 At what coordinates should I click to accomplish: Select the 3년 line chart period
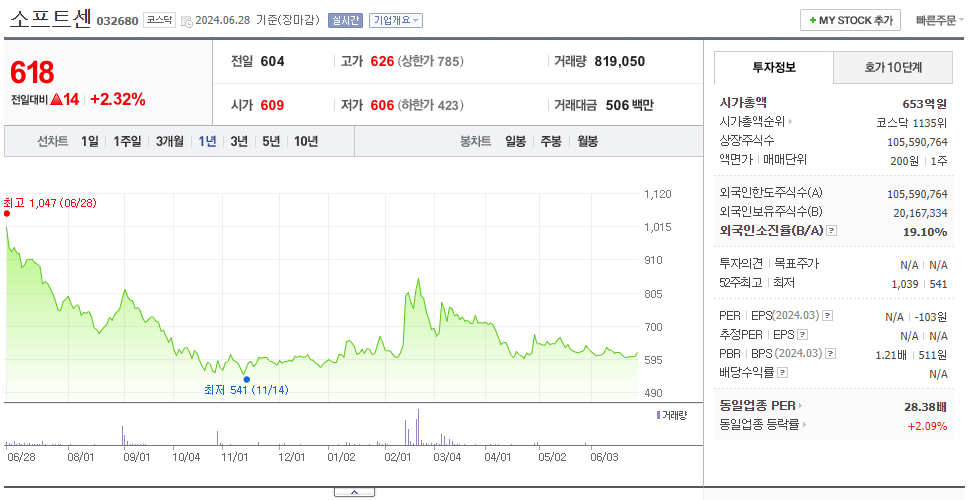pos(239,141)
